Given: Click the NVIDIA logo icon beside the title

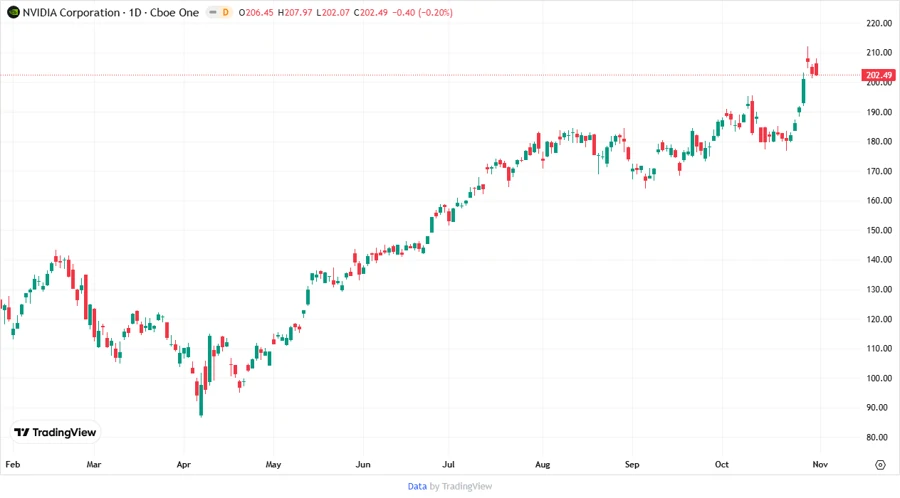Looking at the screenshot, I should pyautogui.click(x=13, y=12).
